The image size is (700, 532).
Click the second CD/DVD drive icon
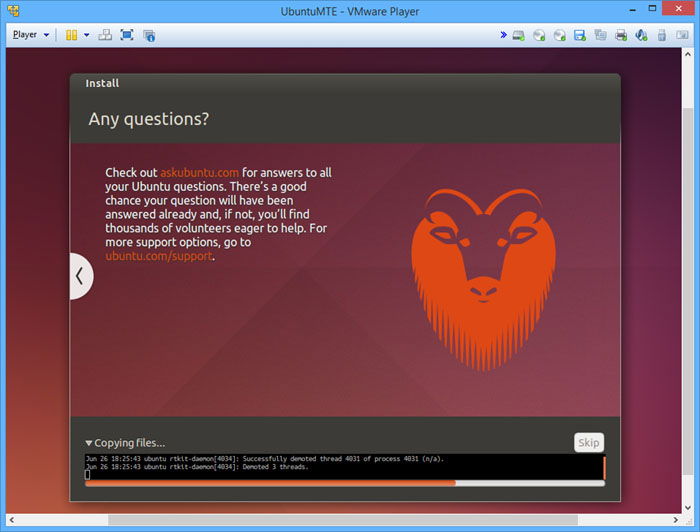pyautogui.click(x=559, y=35)
